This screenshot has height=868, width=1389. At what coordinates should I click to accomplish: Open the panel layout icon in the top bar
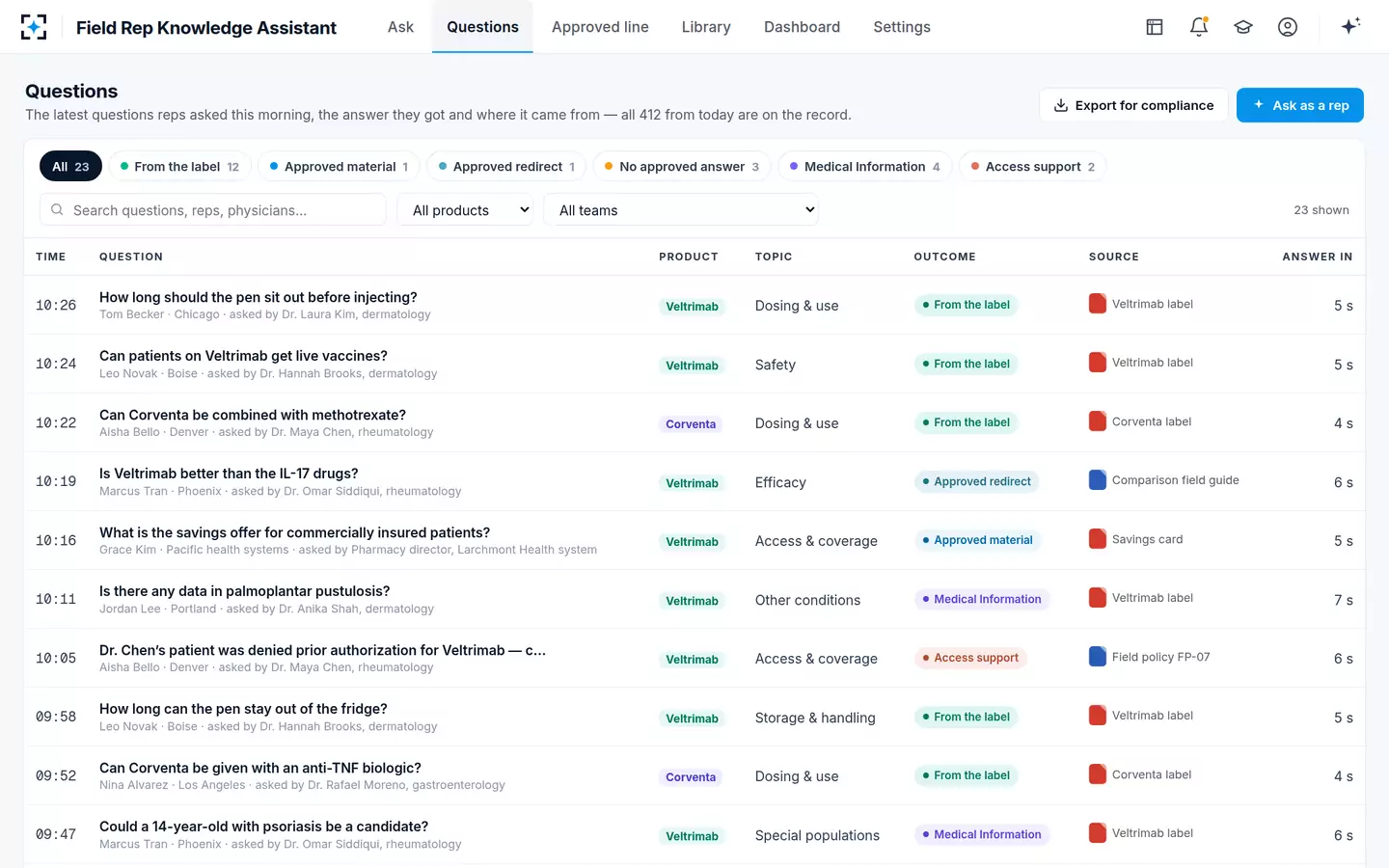[1155, 27]
